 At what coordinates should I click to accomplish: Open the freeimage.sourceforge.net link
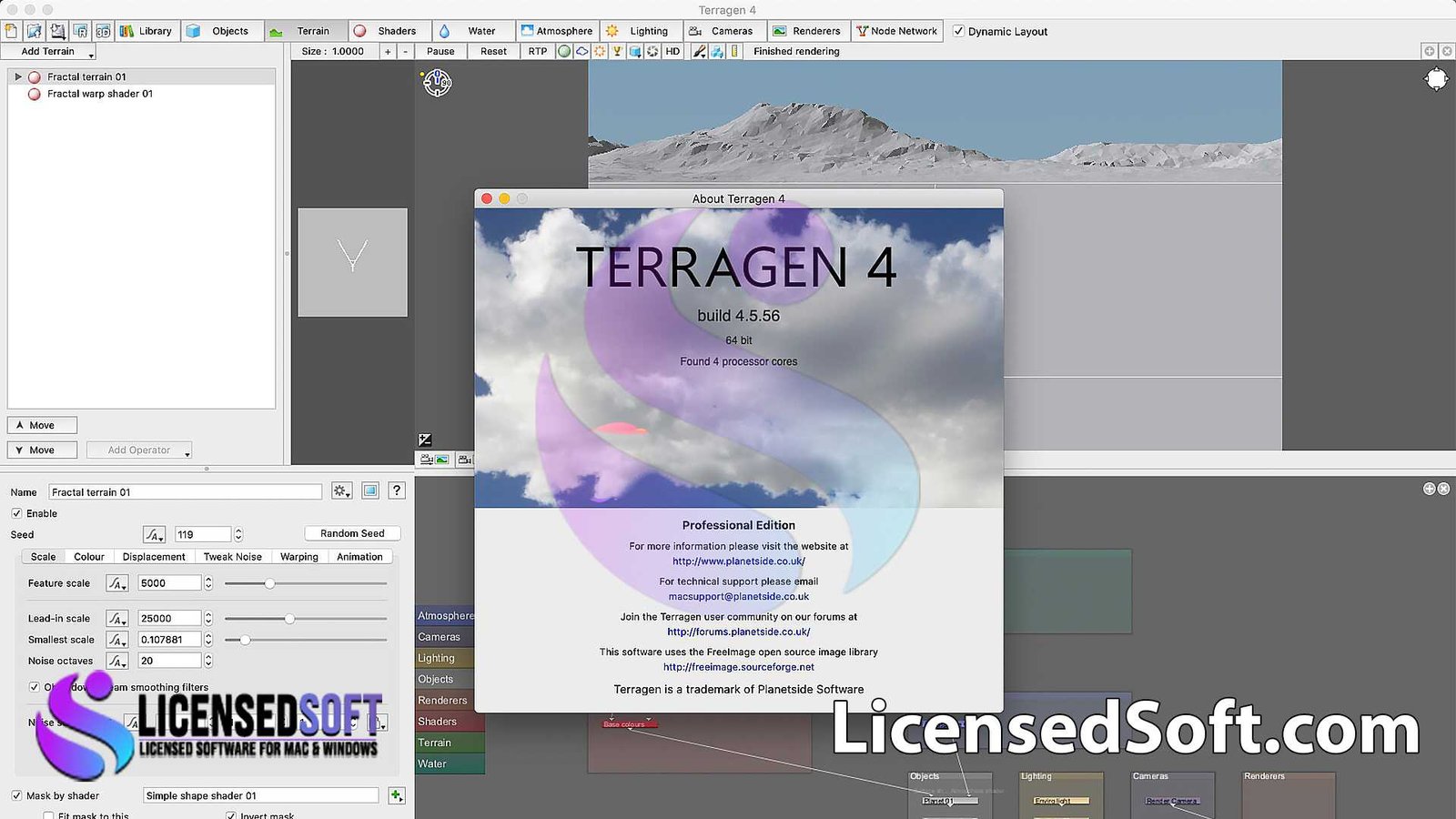pyautogui.click(x=739, y=667)
